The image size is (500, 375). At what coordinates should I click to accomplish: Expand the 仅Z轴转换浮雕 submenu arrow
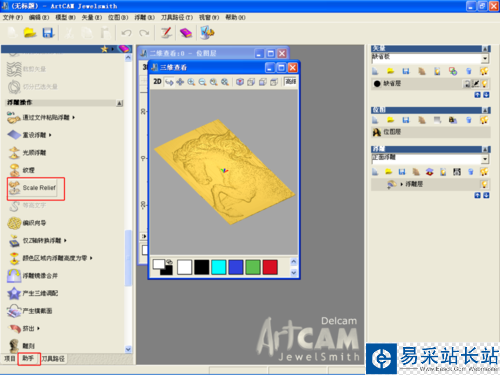65,240
